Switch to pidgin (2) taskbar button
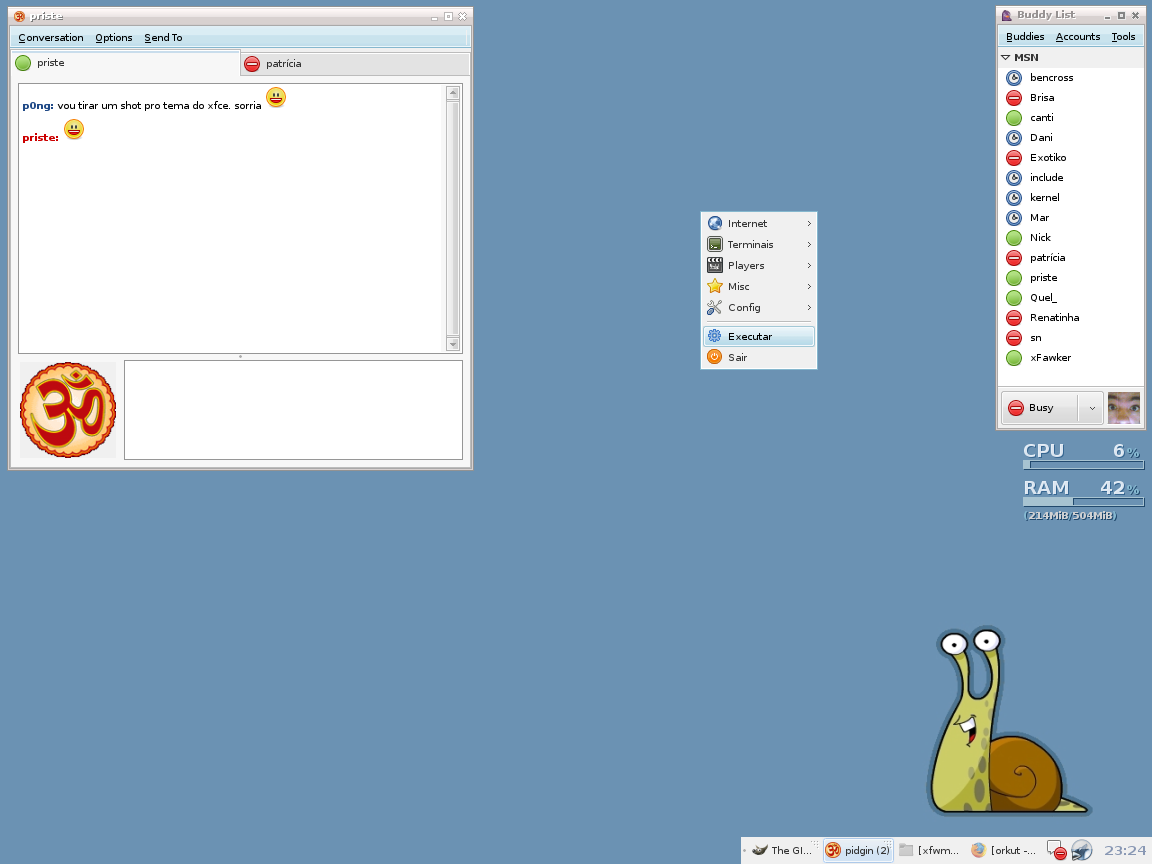Image resolution: width=1152 pixels, height=864 pixels. point(858,851)
